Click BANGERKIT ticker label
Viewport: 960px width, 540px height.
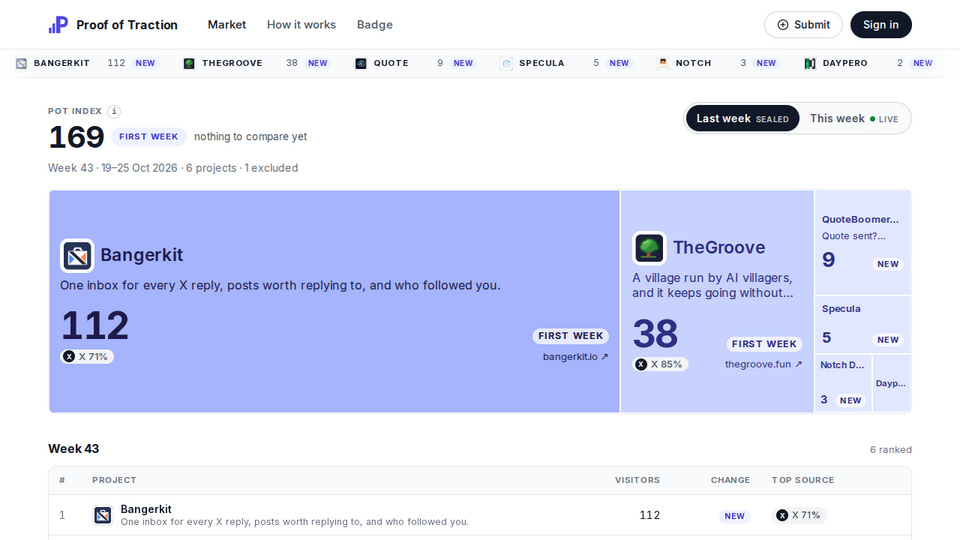[x=62, y=63]
